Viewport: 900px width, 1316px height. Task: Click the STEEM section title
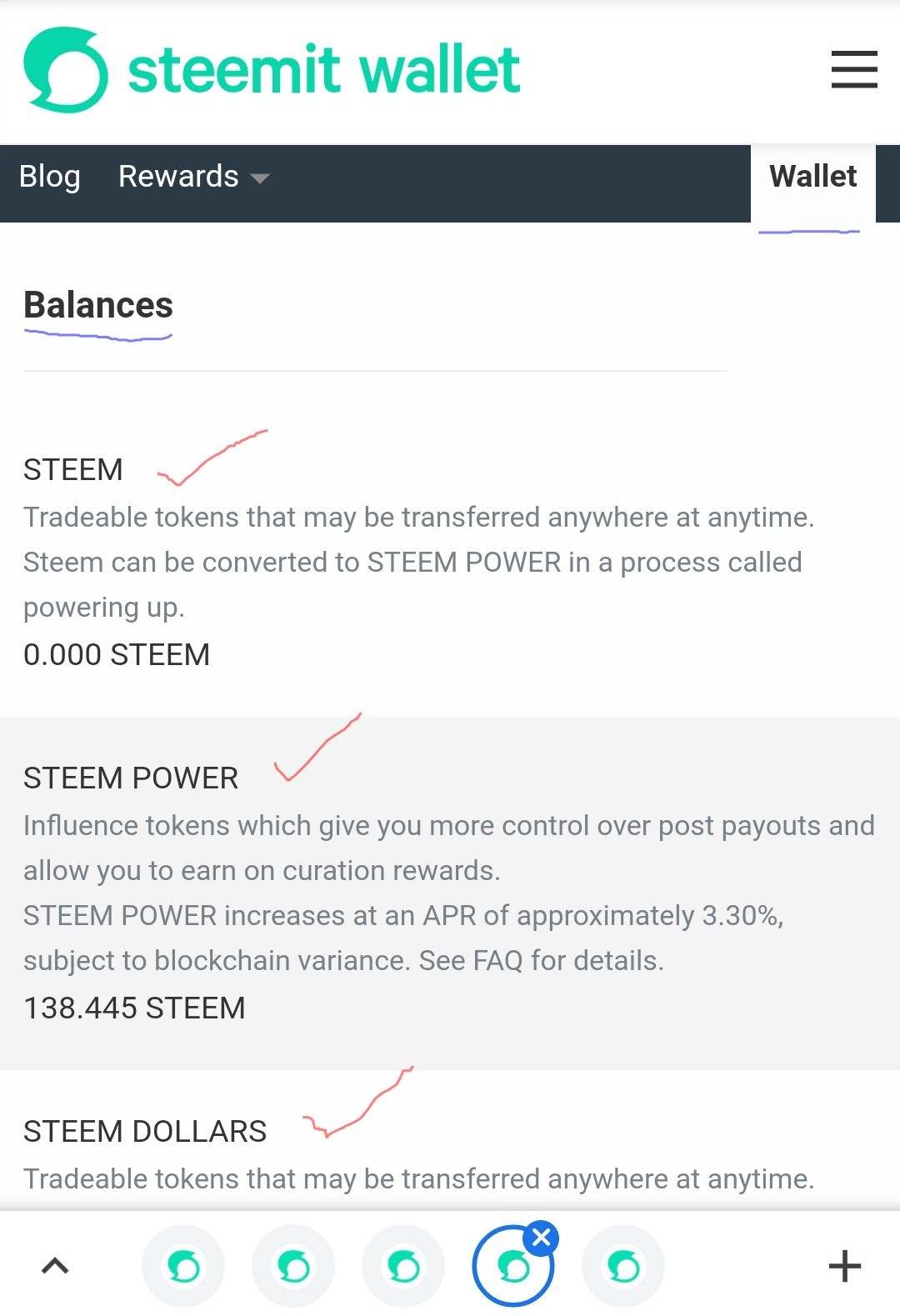click(x=73, y=470)
